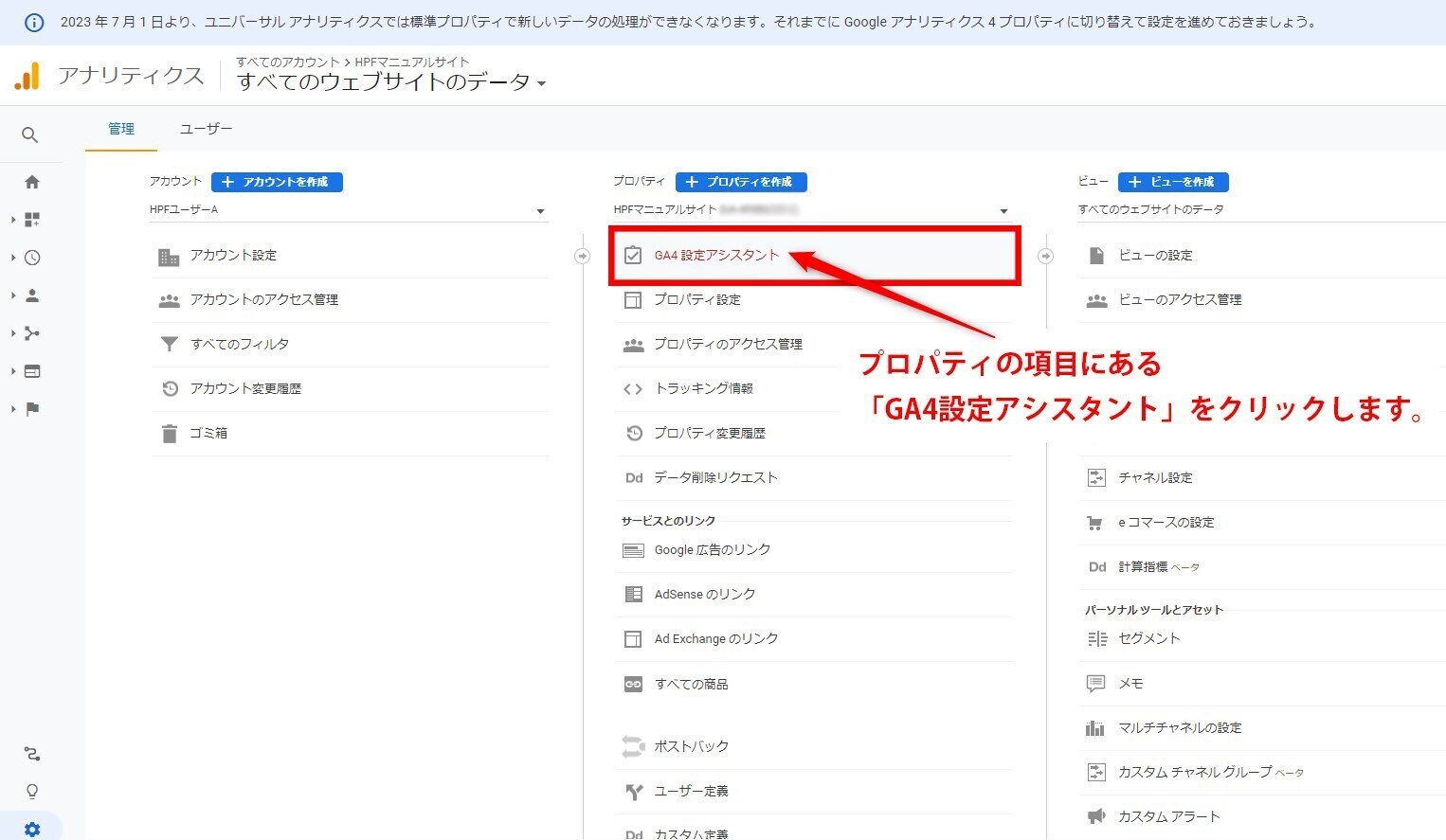Viewport: 1446px width, 840px height.
Task: Click megaphone icon beside カスタム アラート
Action: (1096, 816)
